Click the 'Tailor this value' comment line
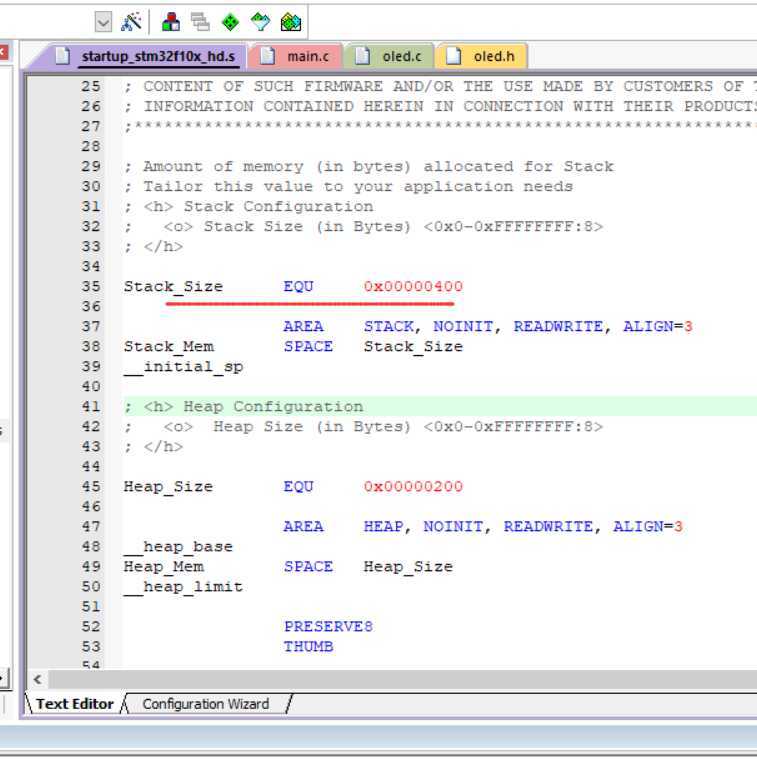This screenshot has height=759, width=757. point(349,187)
